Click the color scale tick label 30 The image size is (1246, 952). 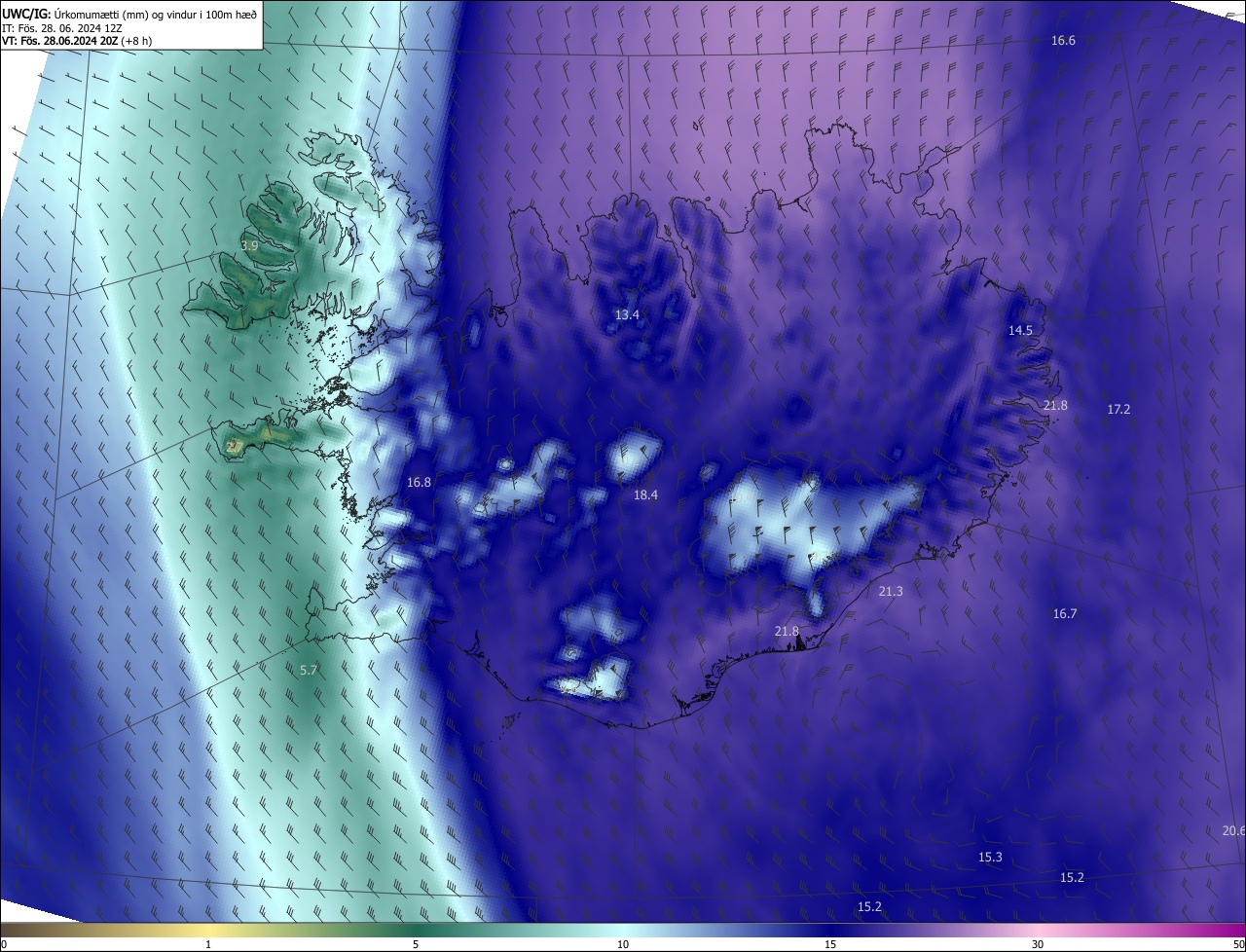click(1038, 944)
